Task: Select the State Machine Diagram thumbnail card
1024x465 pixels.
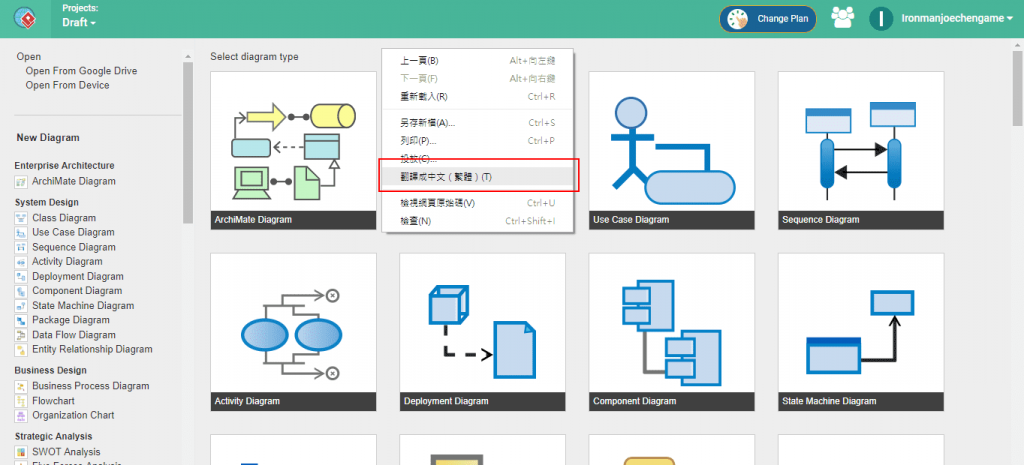Action: pos(861,332)
